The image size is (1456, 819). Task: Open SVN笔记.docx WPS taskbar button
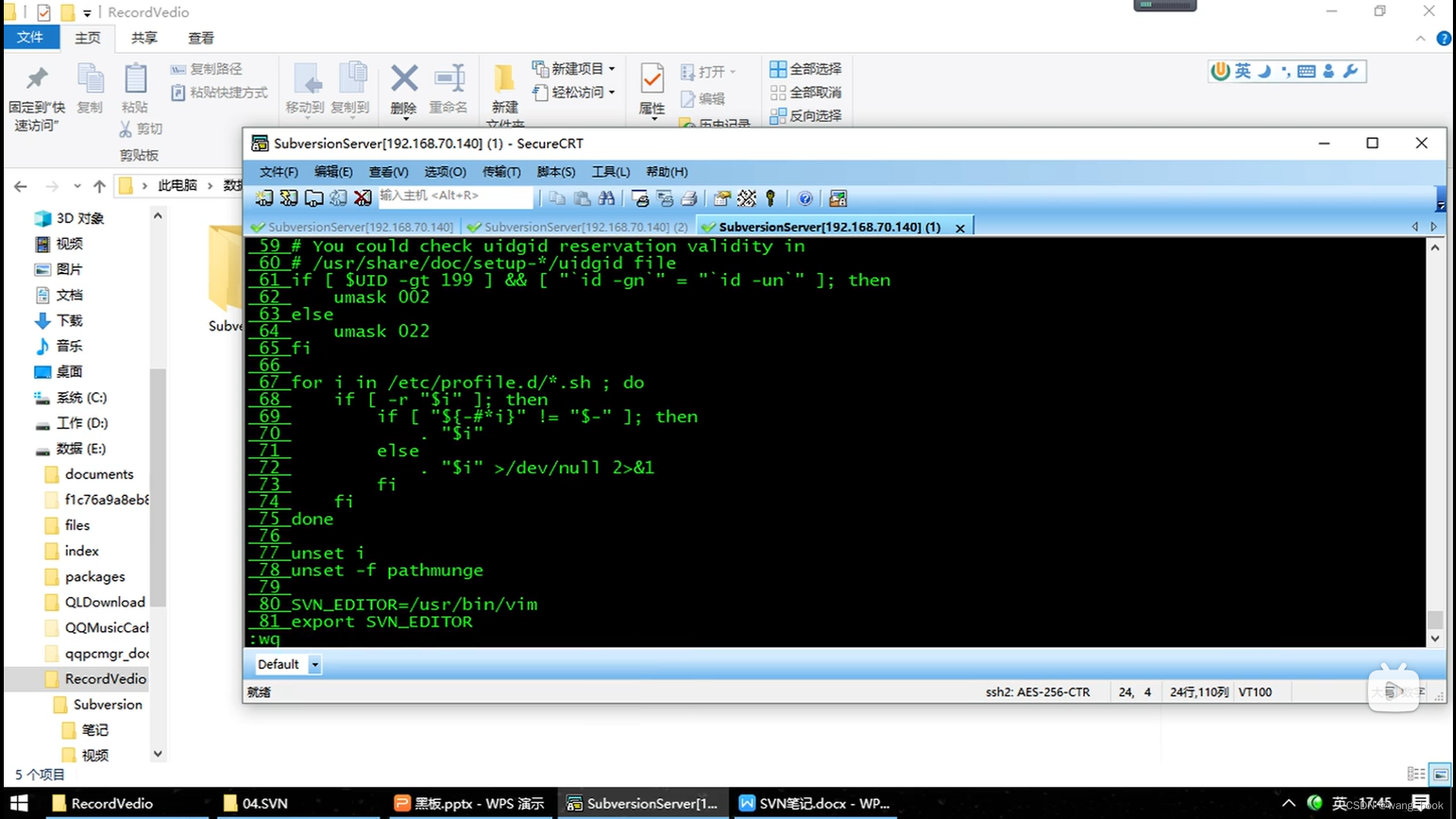[x=814, y=803]
